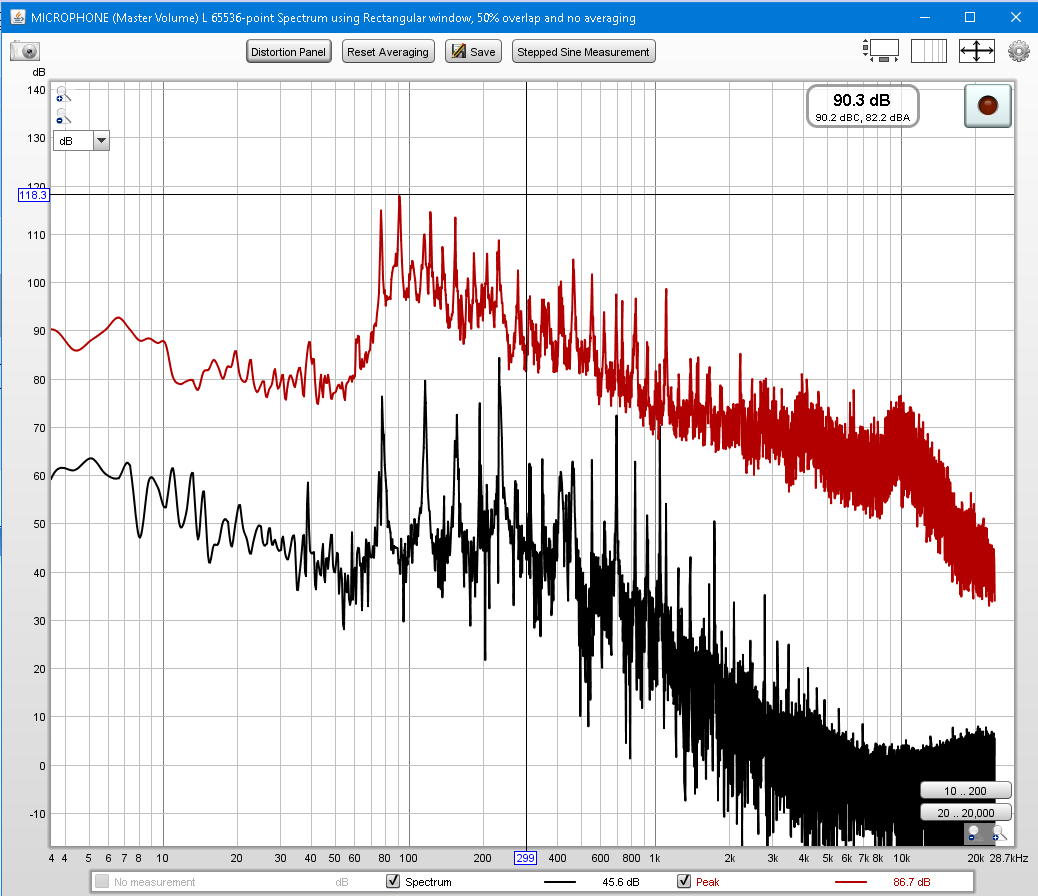
Task: Click the disabled No measurement checkbox
Action: click(x=102, y=881)
